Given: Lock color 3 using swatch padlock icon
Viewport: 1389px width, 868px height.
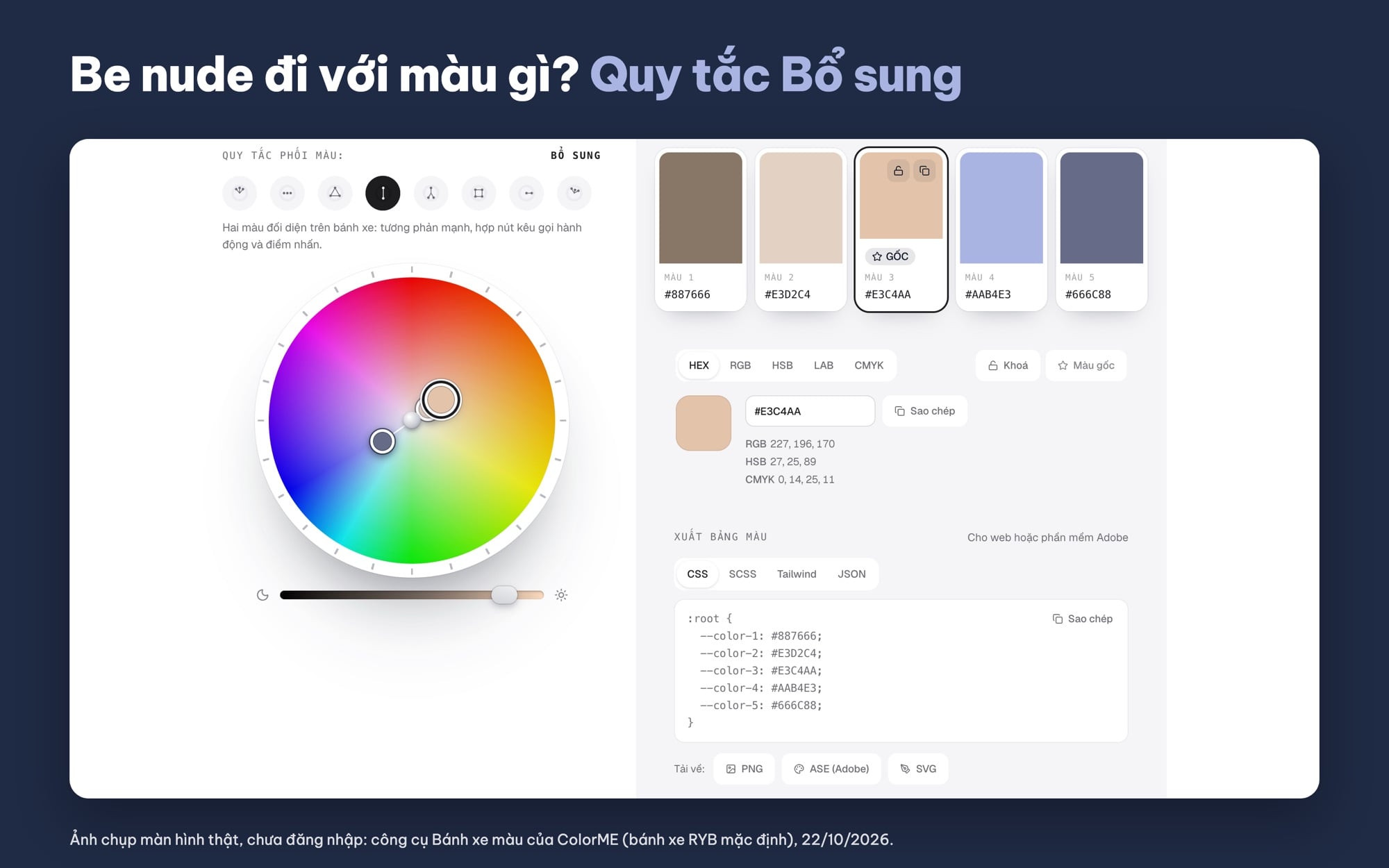Looking at the screenshot, I should tap(898, 171).
